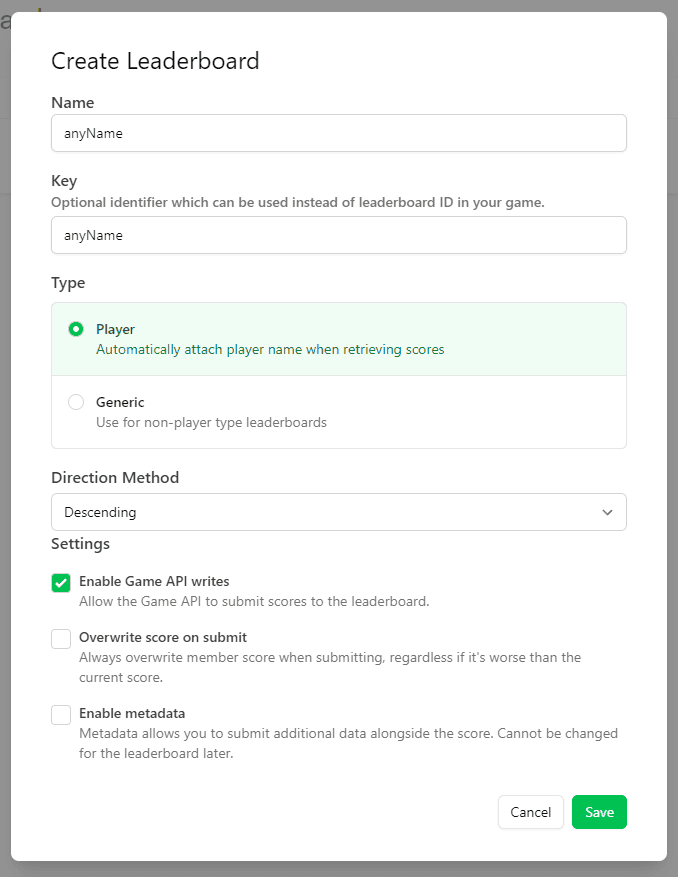This screenshot has height=877, width=678.
Task: Select the Generic type radio button
Action: 76,402
